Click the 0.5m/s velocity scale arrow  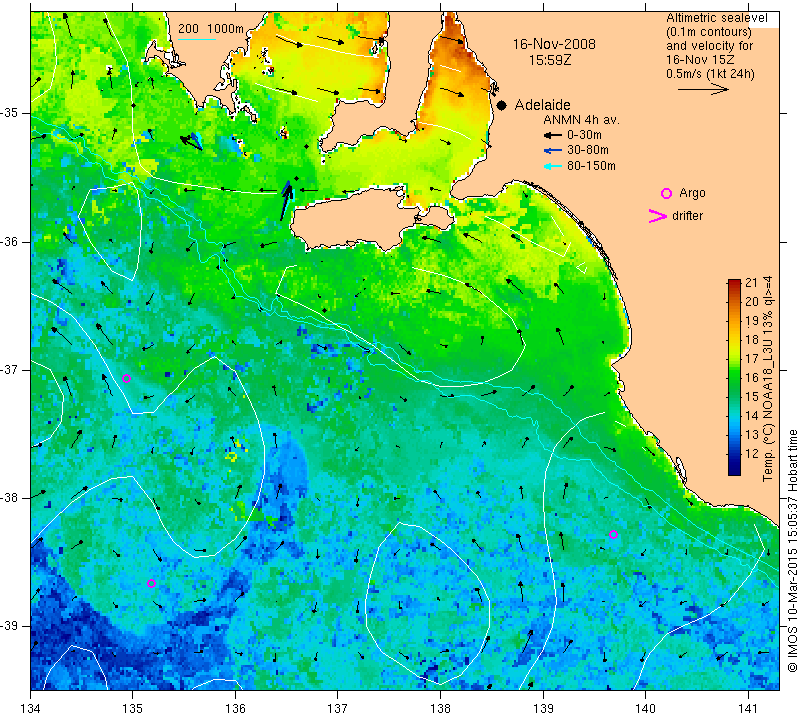point(703,89)
